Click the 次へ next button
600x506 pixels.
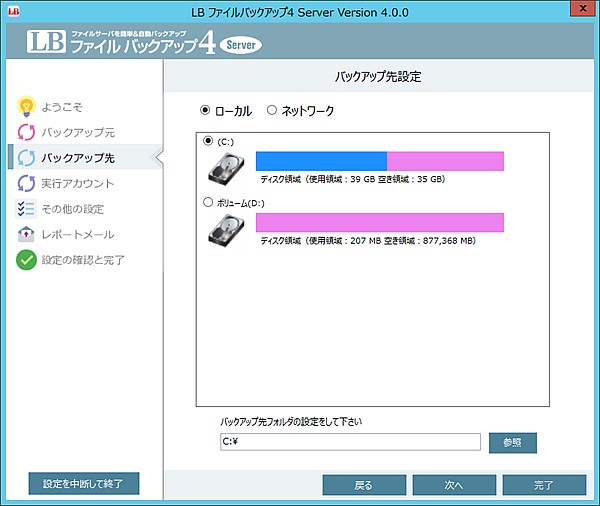point(454,485)
